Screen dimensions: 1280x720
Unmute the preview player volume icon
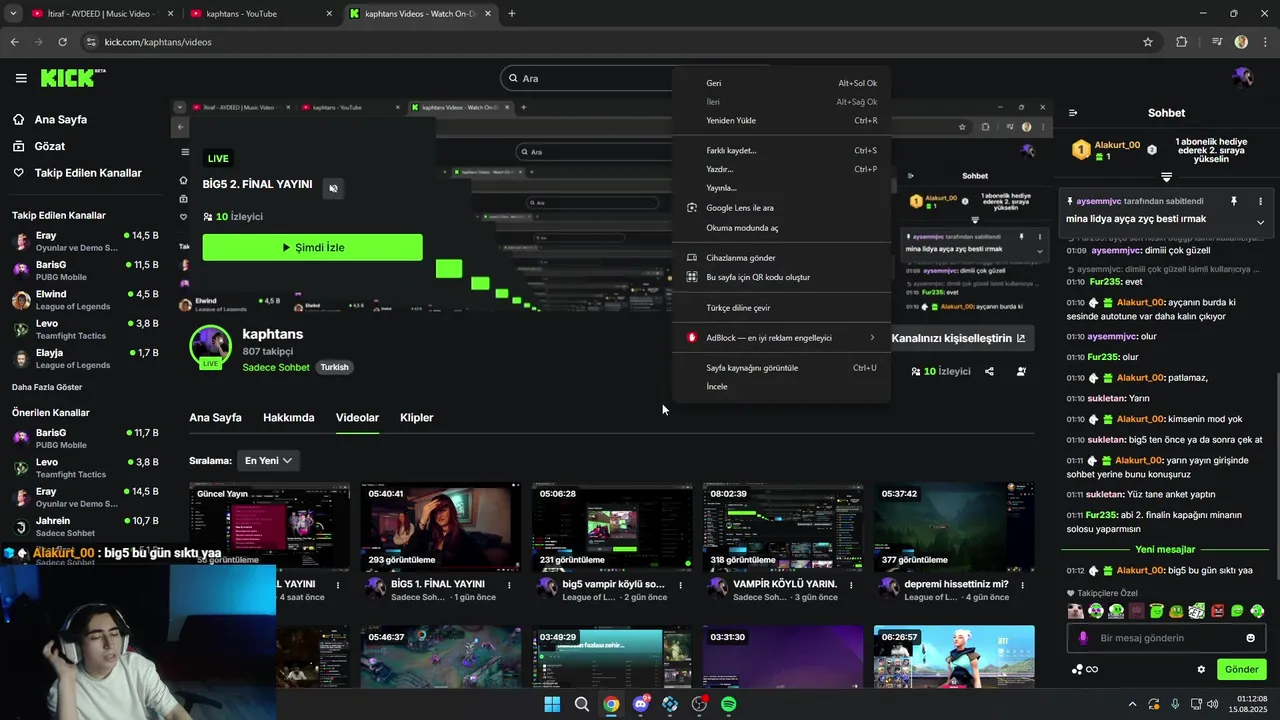point(334,188)
